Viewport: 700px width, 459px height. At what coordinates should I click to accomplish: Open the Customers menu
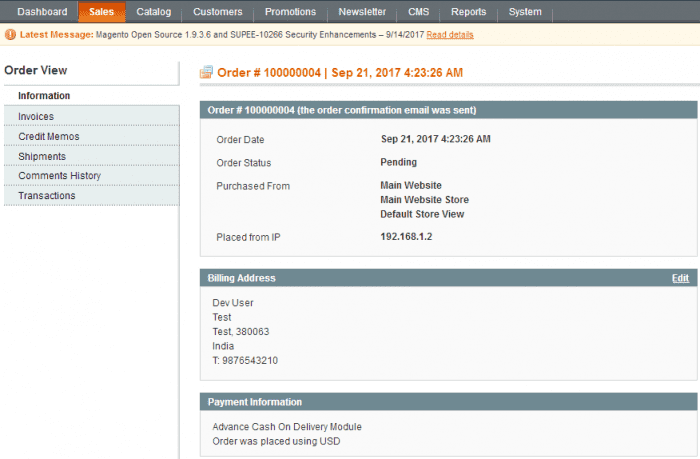point(218,12)
